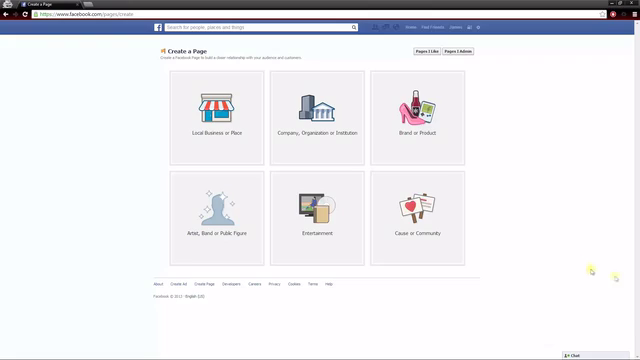Select the Create a Page browser tab
This screenshot has width=640, height=360.
pyautogui.click(x=49, y=4)
